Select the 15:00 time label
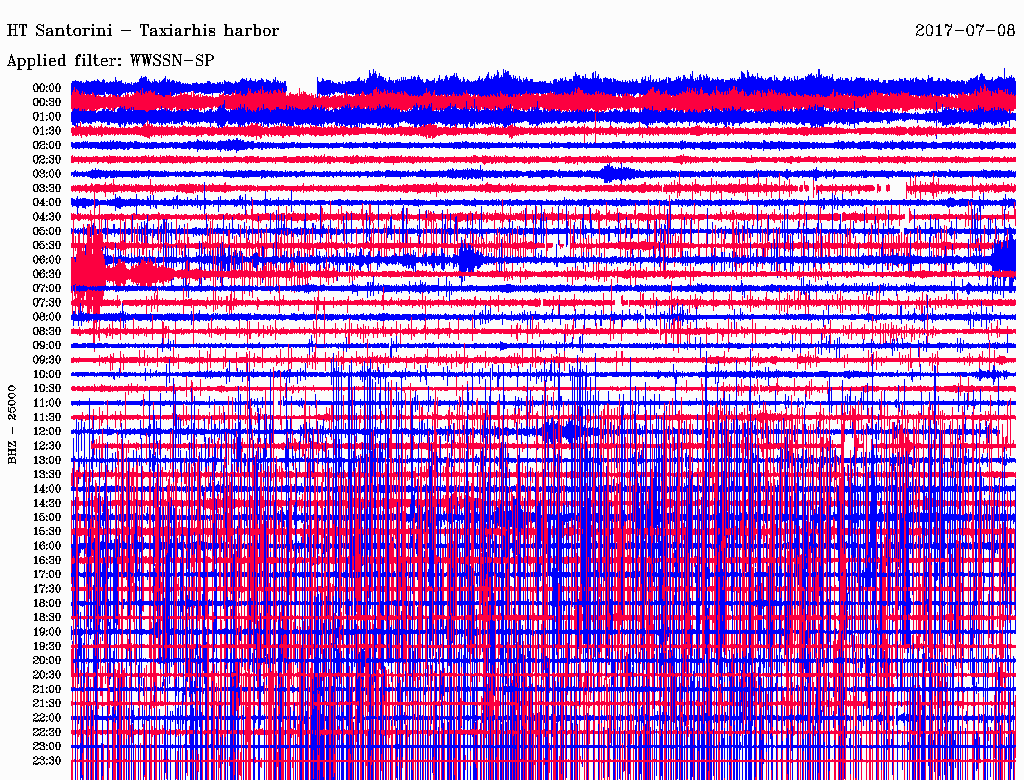 point(47,518)
